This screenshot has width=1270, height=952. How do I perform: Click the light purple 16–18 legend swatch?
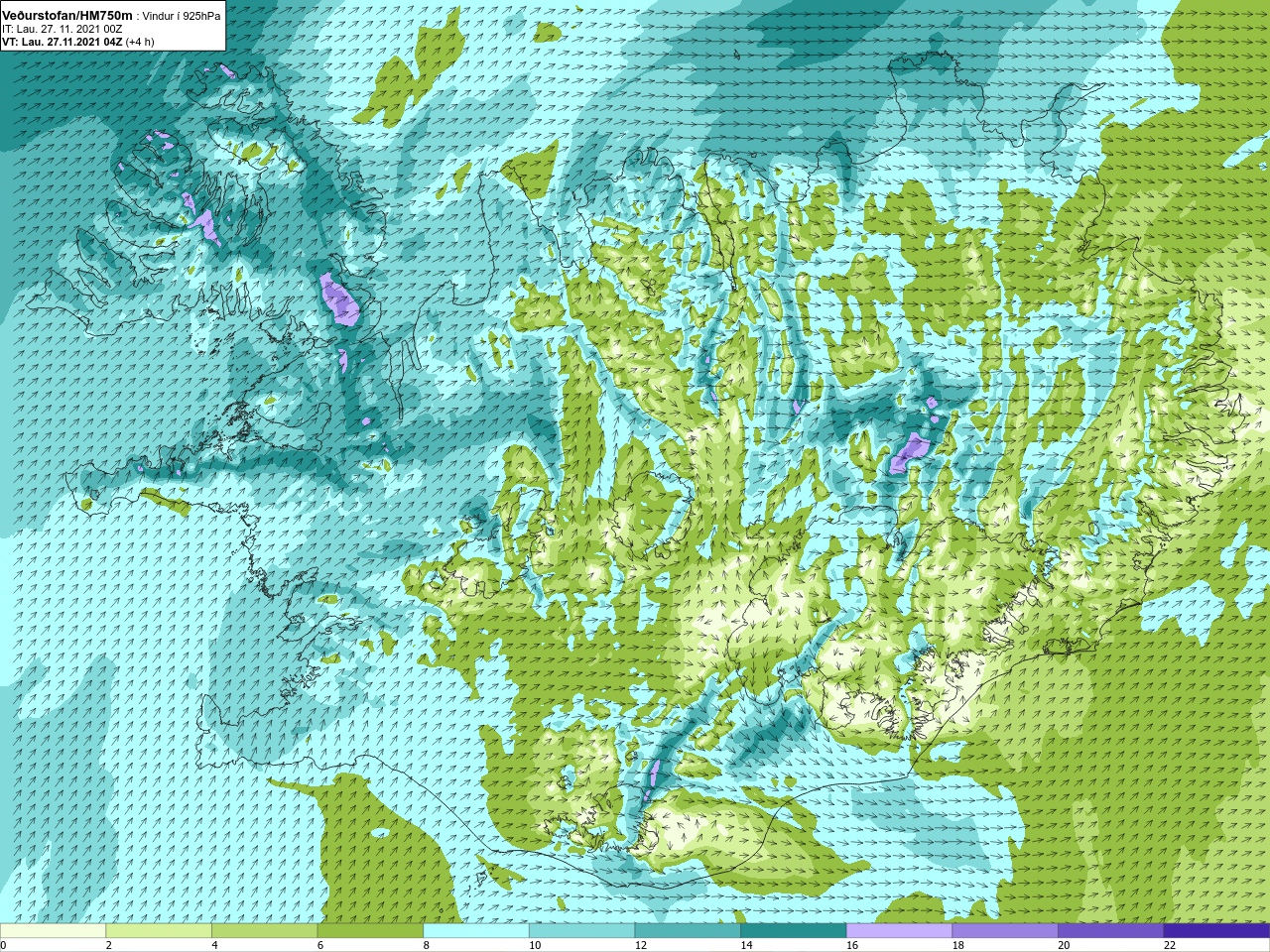click(x=899, y=931)
